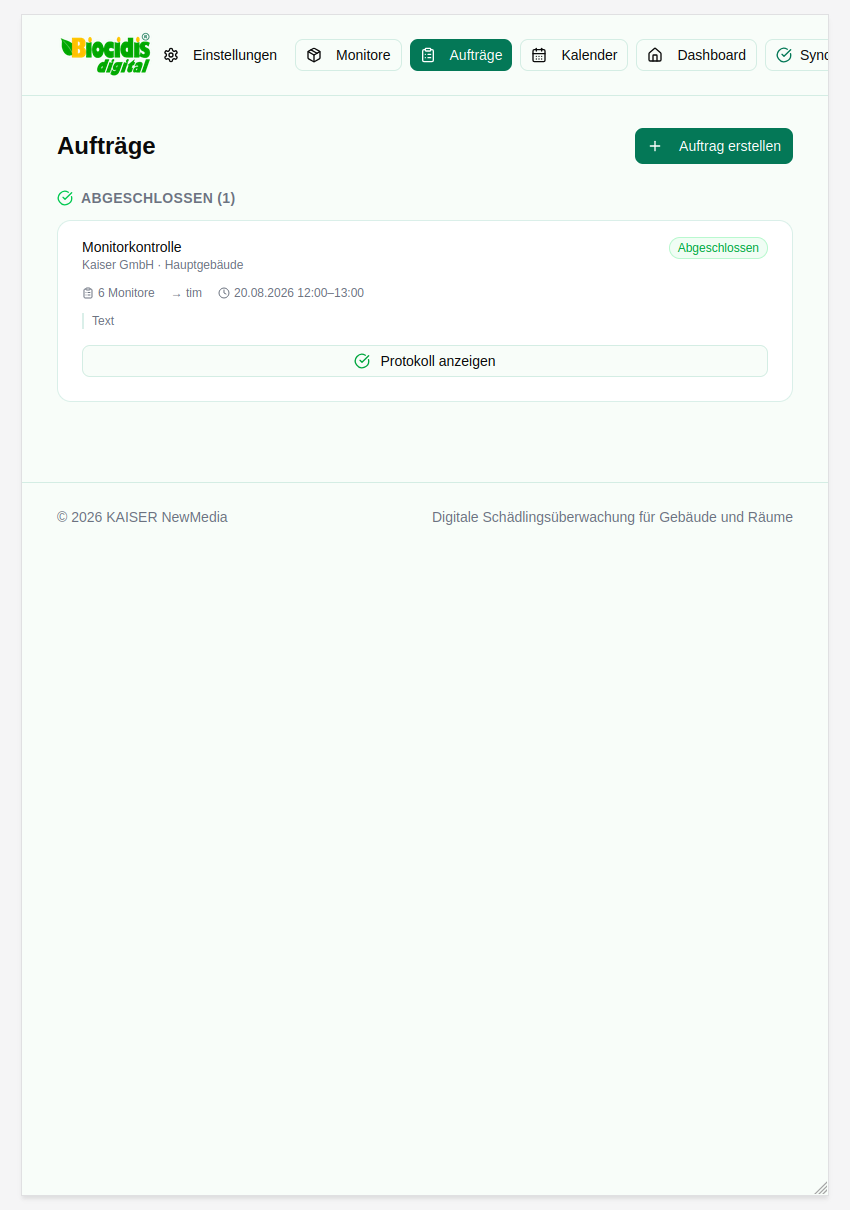Viewport: 850px width, 1210px height.
Task: Go to the Dashboard tab
Action: [696, 55]
